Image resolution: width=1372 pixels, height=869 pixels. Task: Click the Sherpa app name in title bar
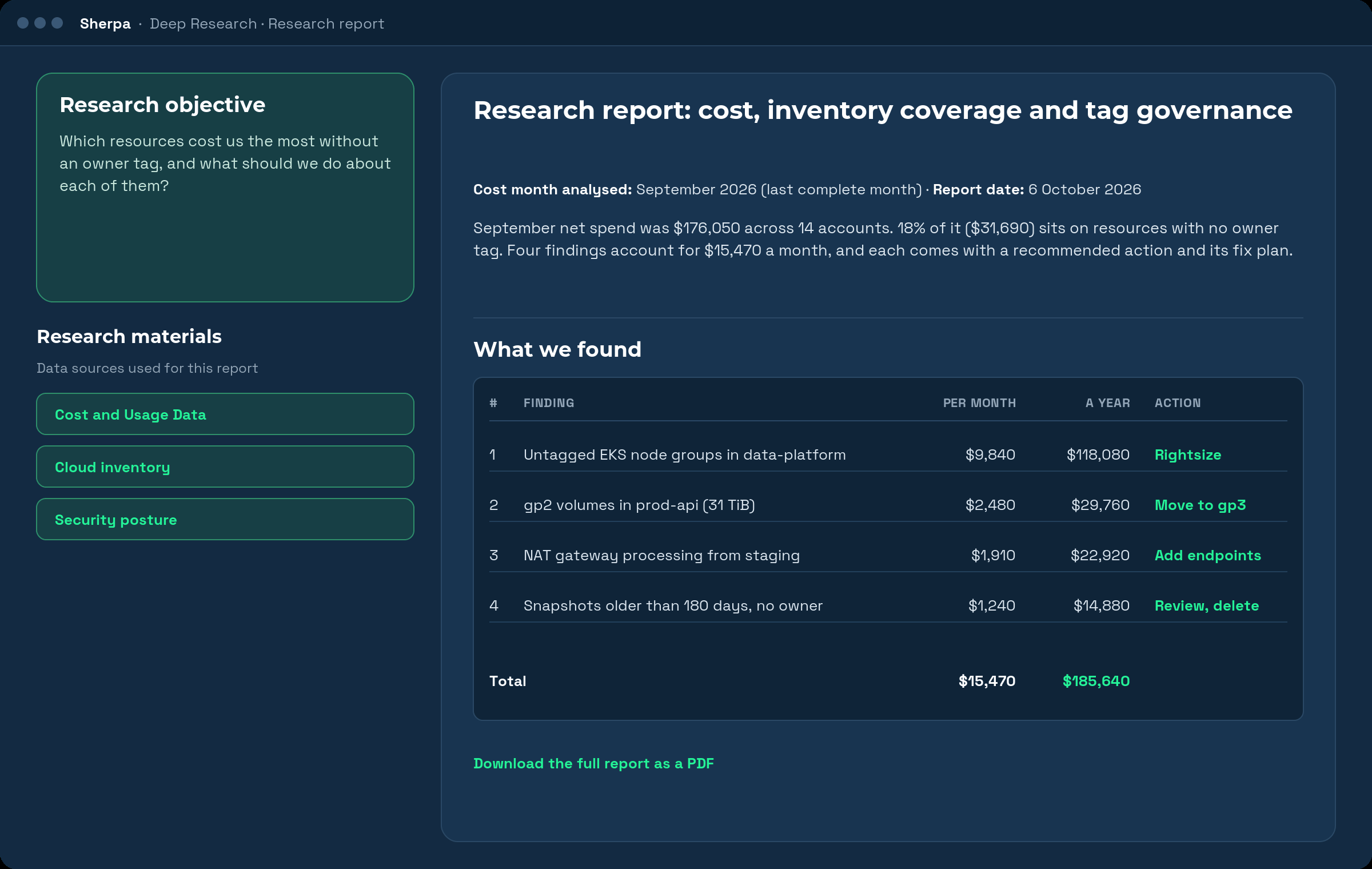click(105, 23)
